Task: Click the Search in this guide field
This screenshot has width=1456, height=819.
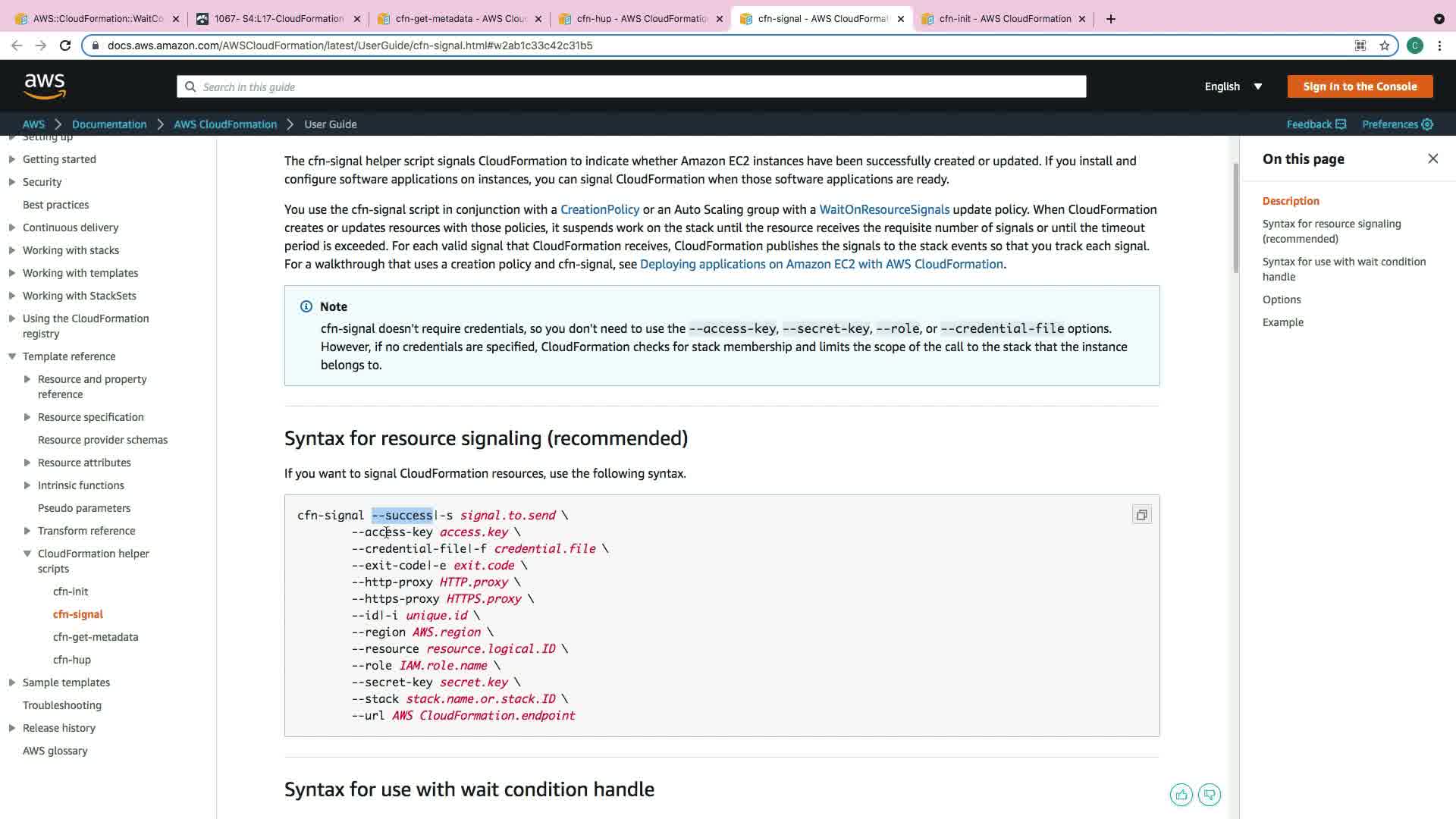Action: (631, 86)
